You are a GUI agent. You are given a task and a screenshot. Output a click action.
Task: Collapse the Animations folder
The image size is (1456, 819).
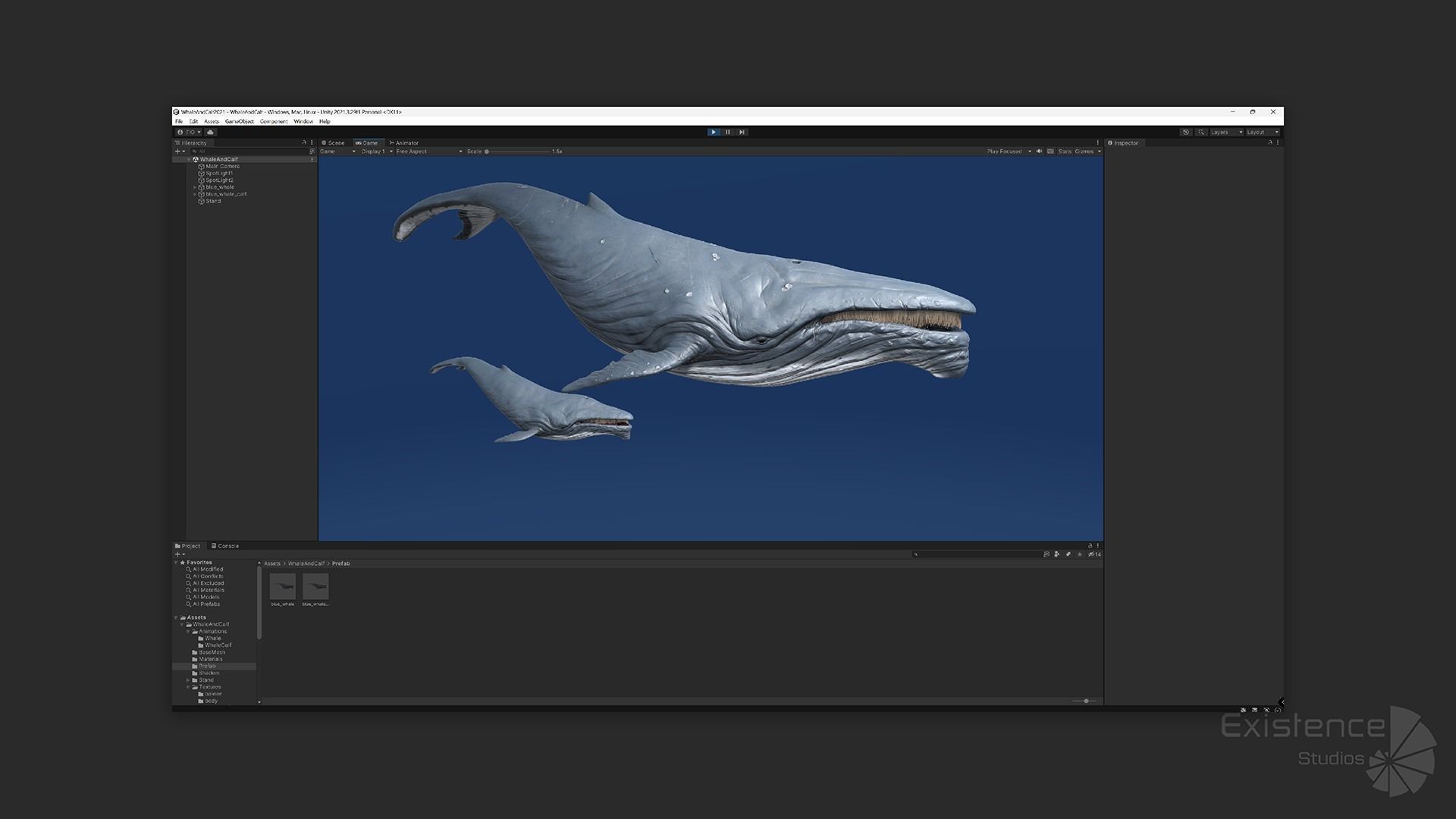pos(188,632)
